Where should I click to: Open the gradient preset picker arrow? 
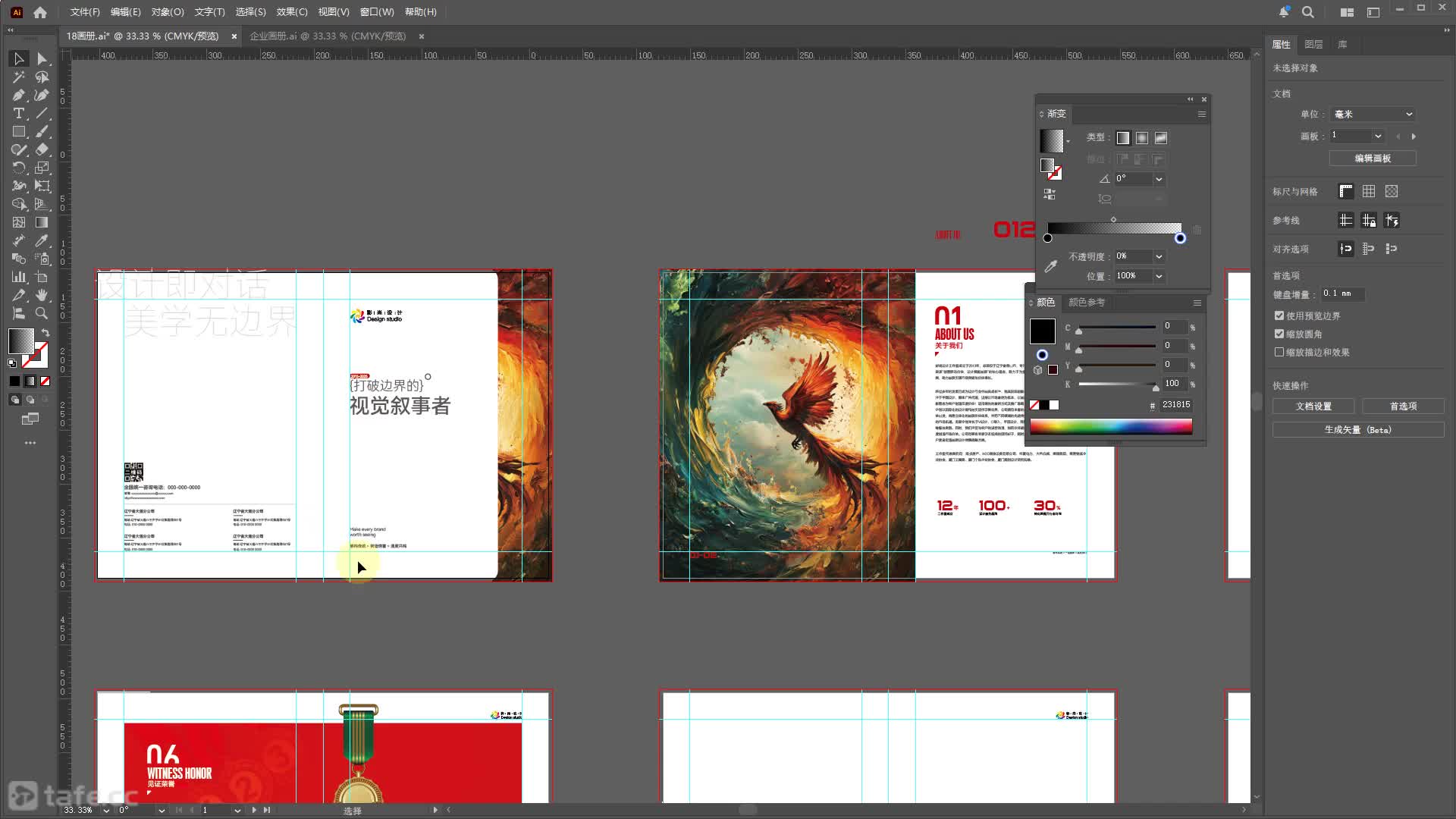1068,142
